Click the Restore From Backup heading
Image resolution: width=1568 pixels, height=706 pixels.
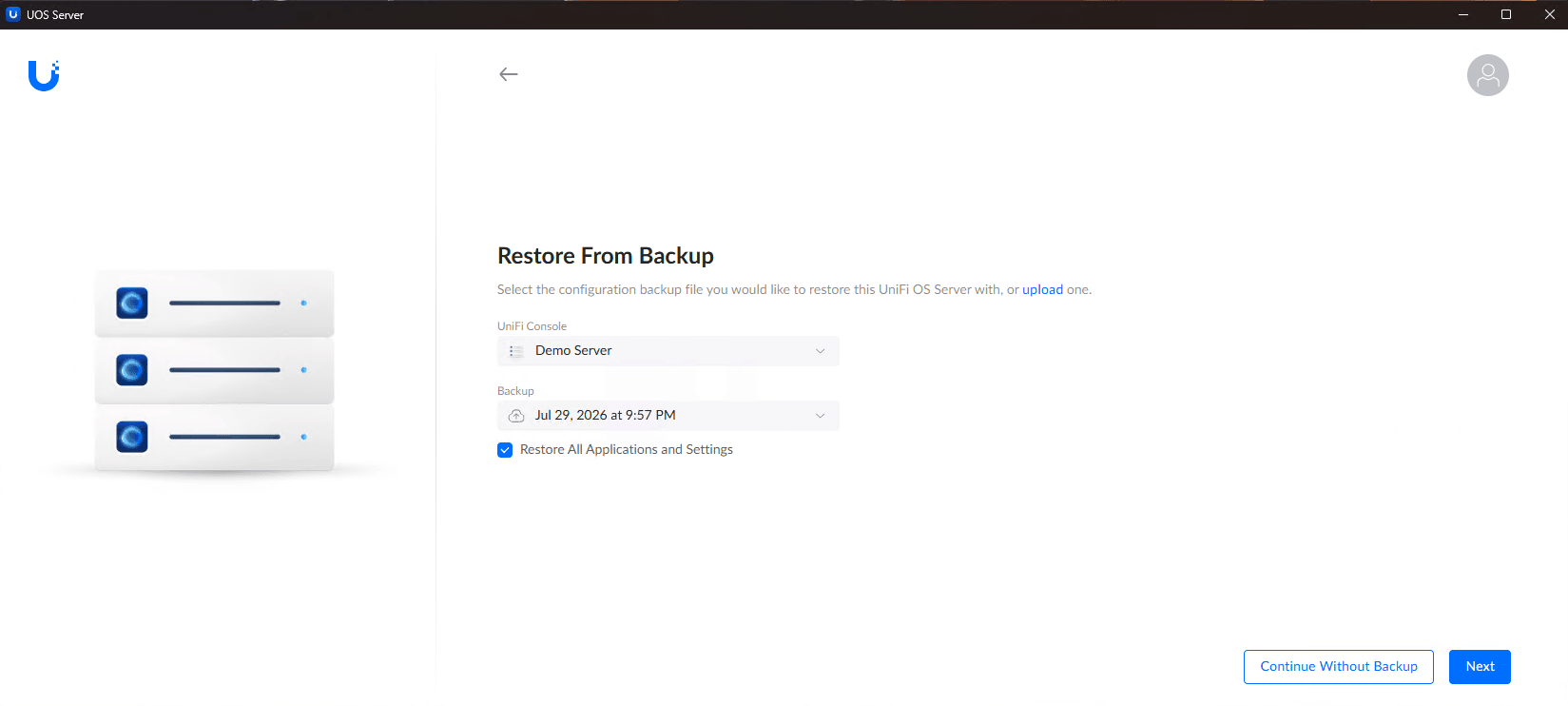pyautogui.click(x=606, y=256)
